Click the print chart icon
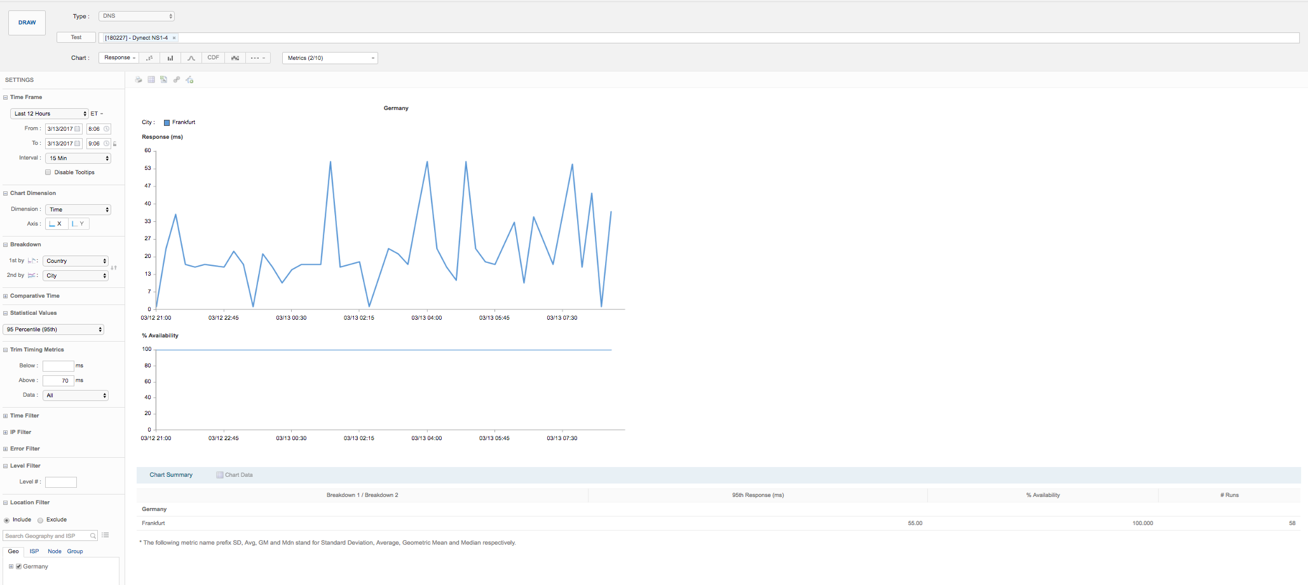 (139, 80)
